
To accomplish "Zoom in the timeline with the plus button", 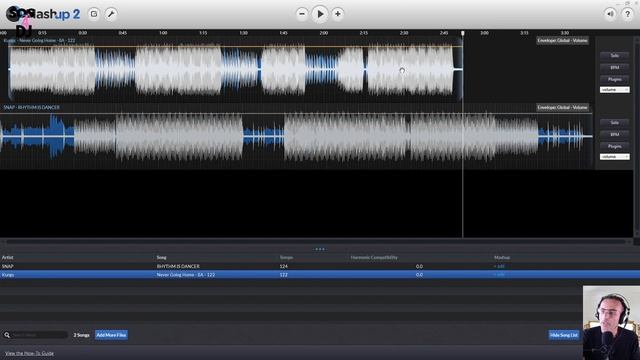I will (x=338, y=14).
